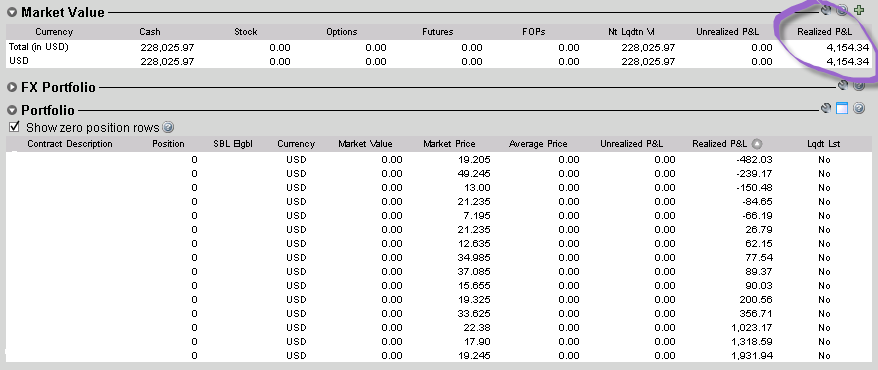Sort by the Portfolio Market Value column
This screenshot has height=370, width=878.
tap(366, 144)
